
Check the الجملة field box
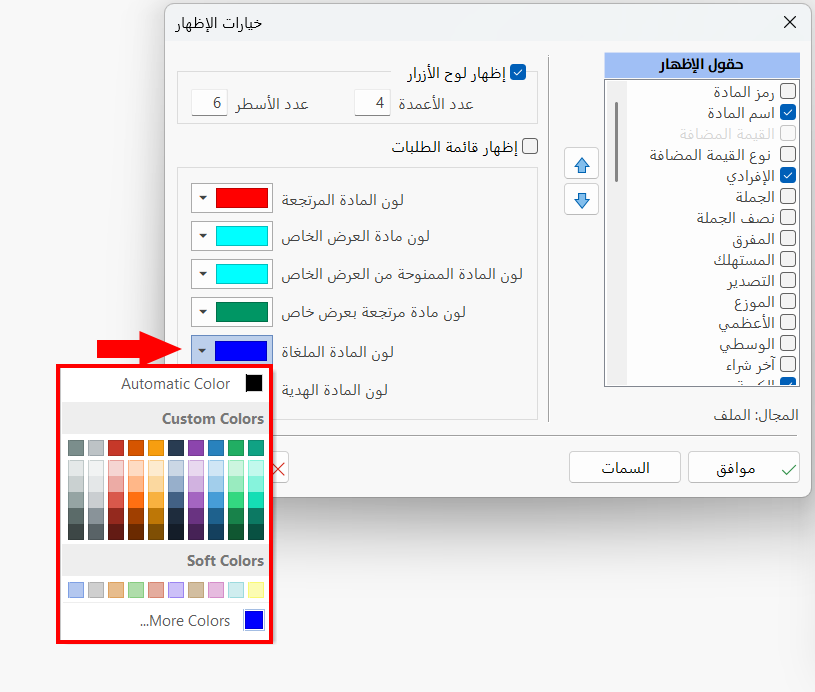point(788,196)
